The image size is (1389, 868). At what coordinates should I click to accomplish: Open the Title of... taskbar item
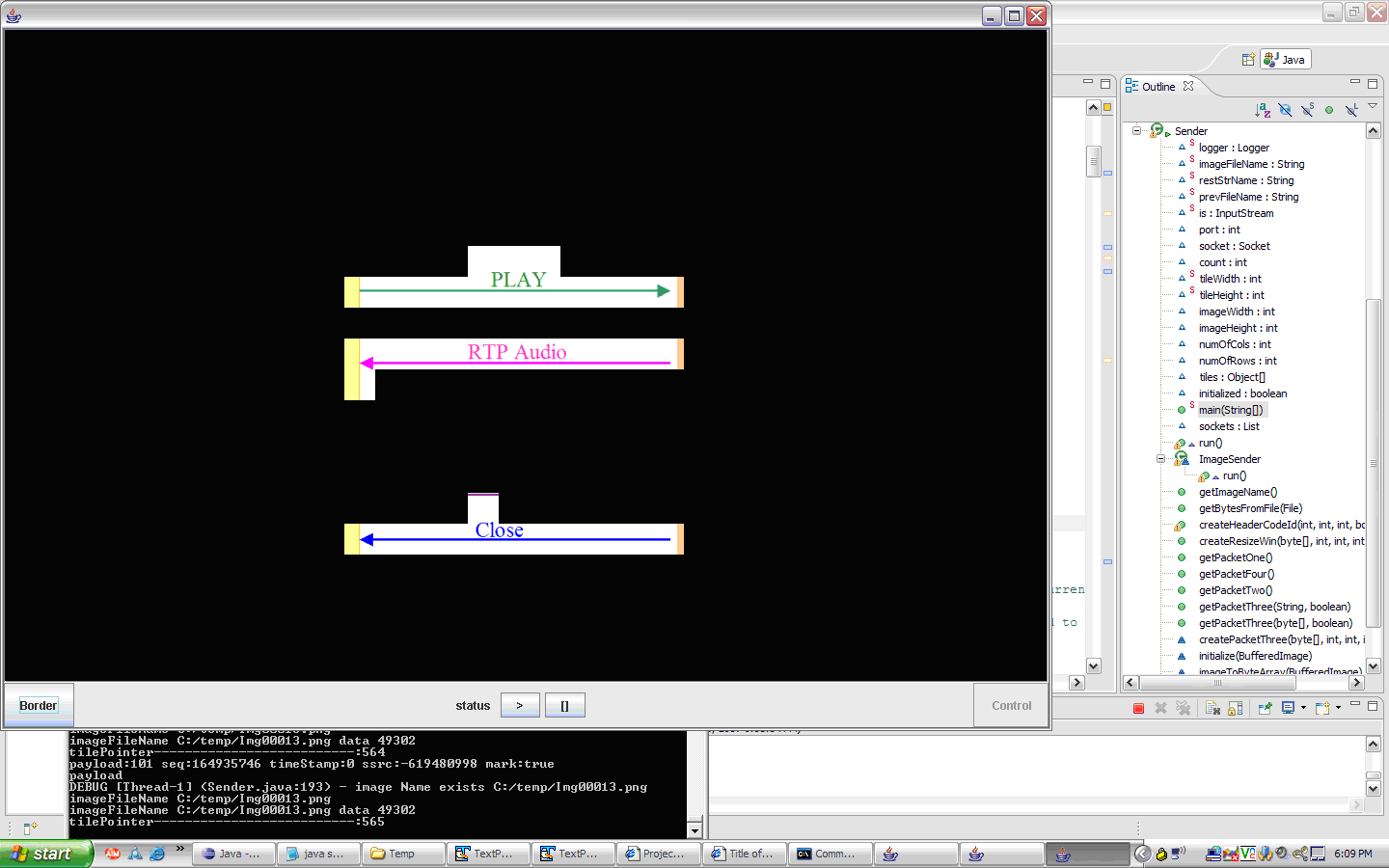[x=745, y=854]
